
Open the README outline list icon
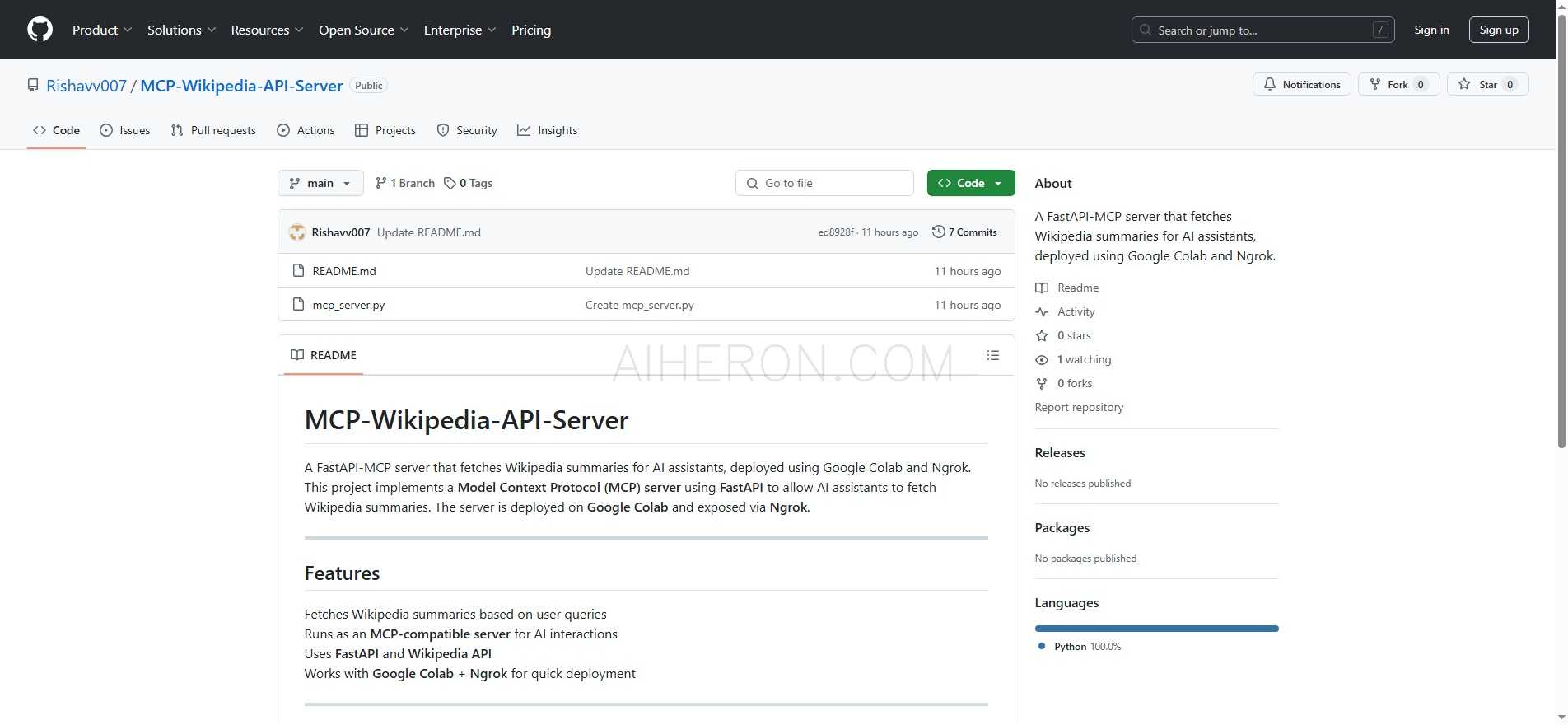tap(993, 355)
